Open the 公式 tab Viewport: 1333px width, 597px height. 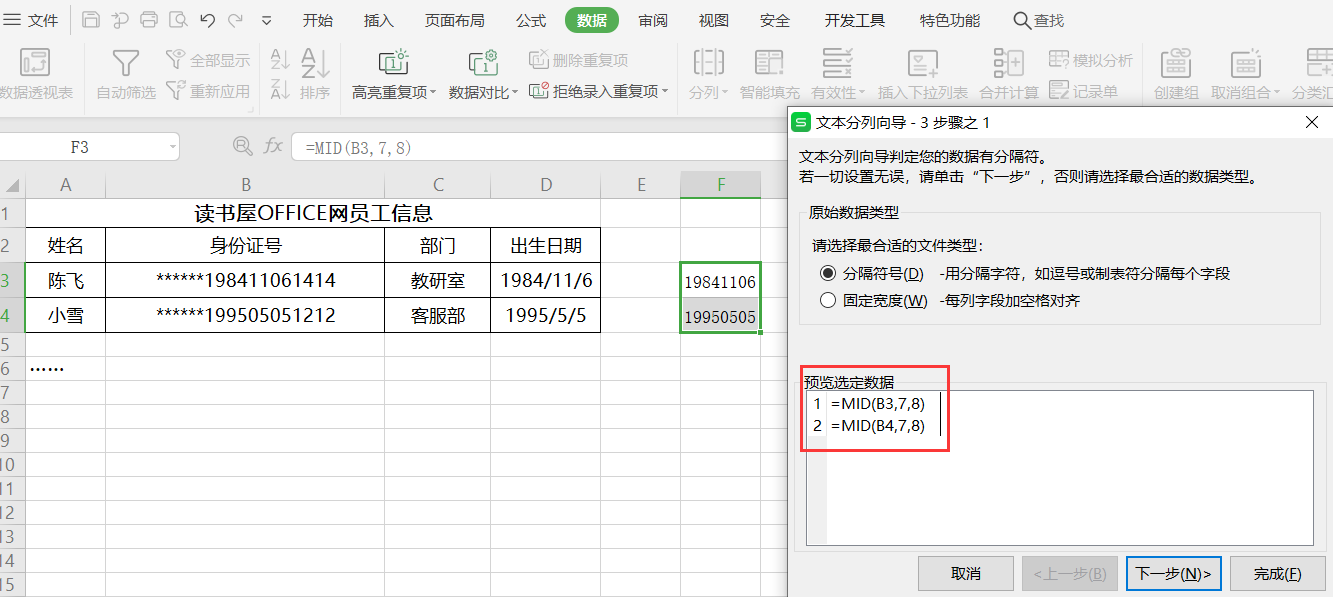[531, 20]
